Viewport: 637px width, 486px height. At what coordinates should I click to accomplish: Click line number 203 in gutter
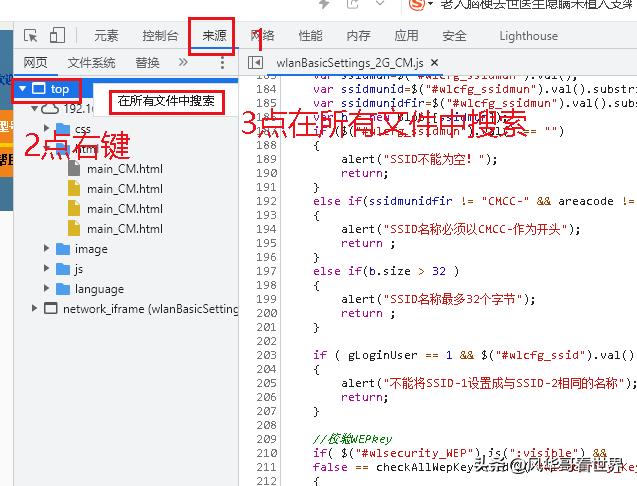266,355
